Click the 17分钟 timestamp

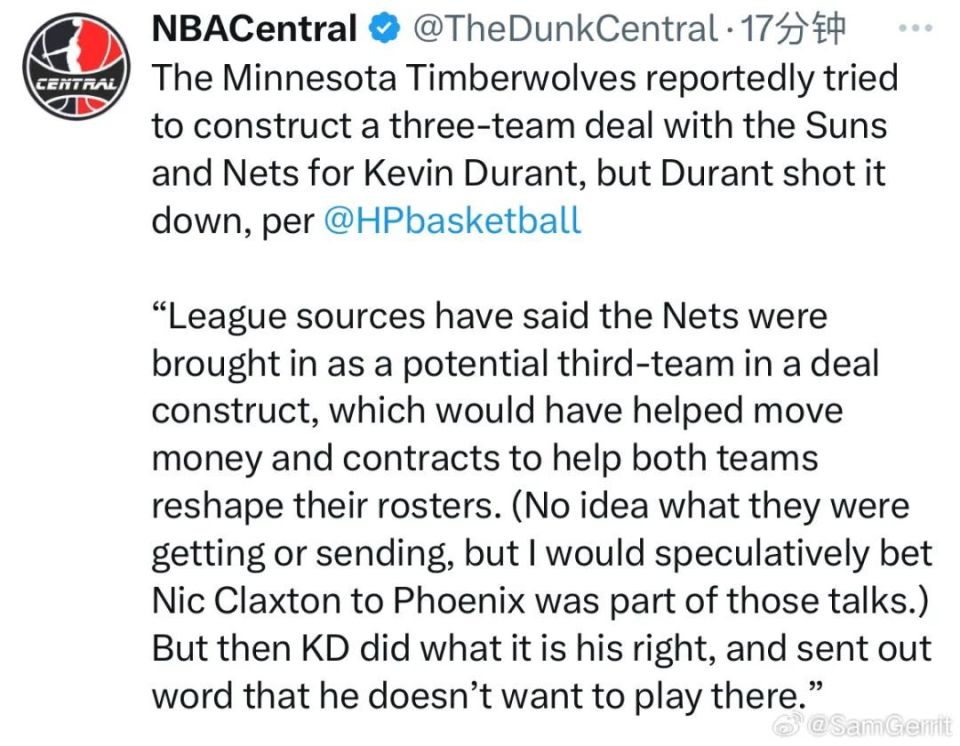pyautogui.click(x=793, y=29)
